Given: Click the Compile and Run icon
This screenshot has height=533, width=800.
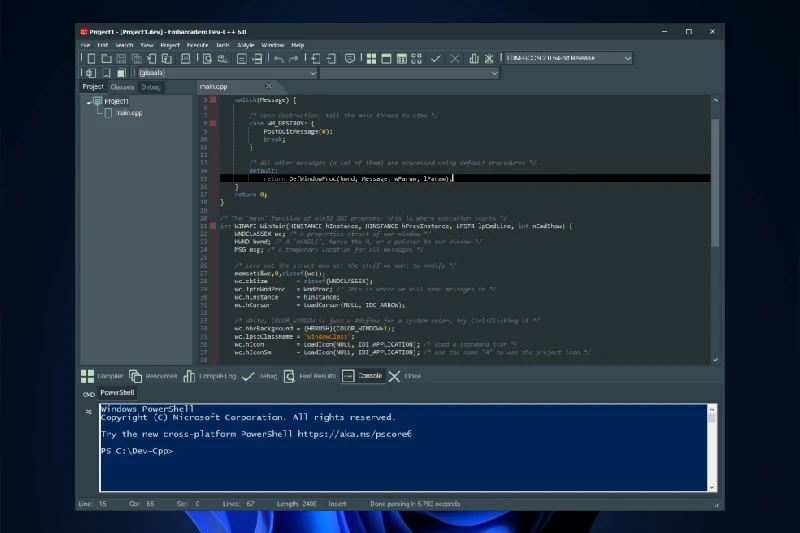Looking at the screenshot, I should click(402, 59).
